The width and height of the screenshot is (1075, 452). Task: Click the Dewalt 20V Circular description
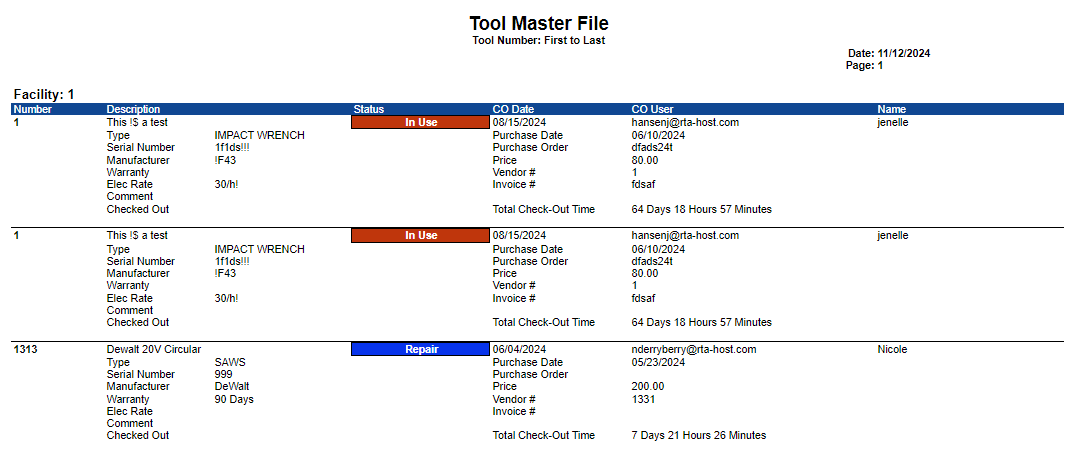pyautogui.click(x=154, y=350)
